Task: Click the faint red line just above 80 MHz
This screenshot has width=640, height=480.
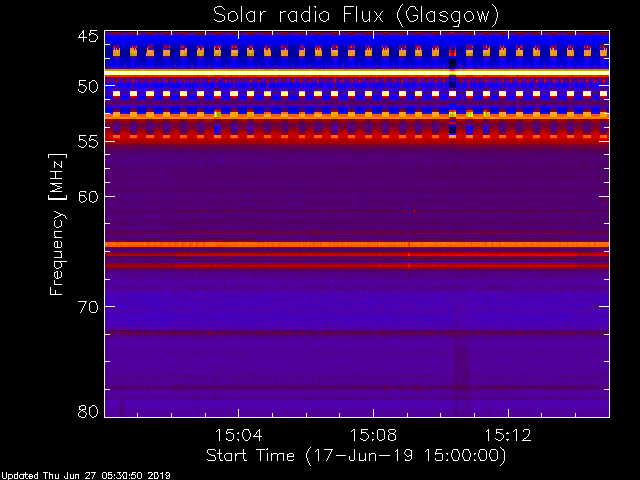Action: (300, 388)
